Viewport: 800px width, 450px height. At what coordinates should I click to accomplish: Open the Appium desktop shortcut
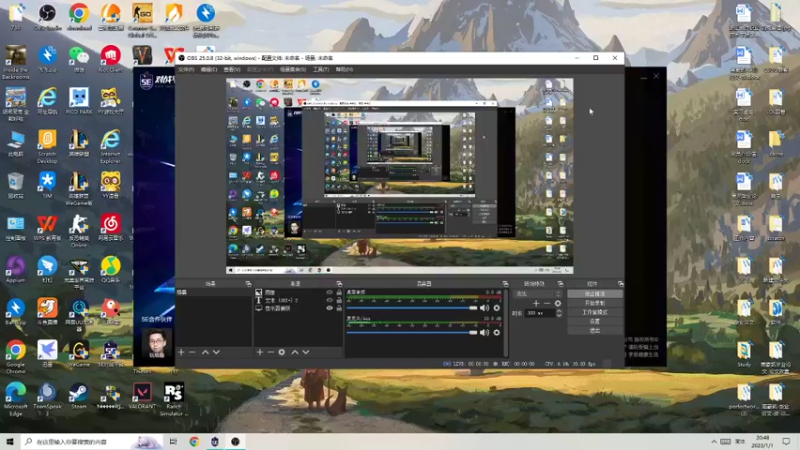15,269
